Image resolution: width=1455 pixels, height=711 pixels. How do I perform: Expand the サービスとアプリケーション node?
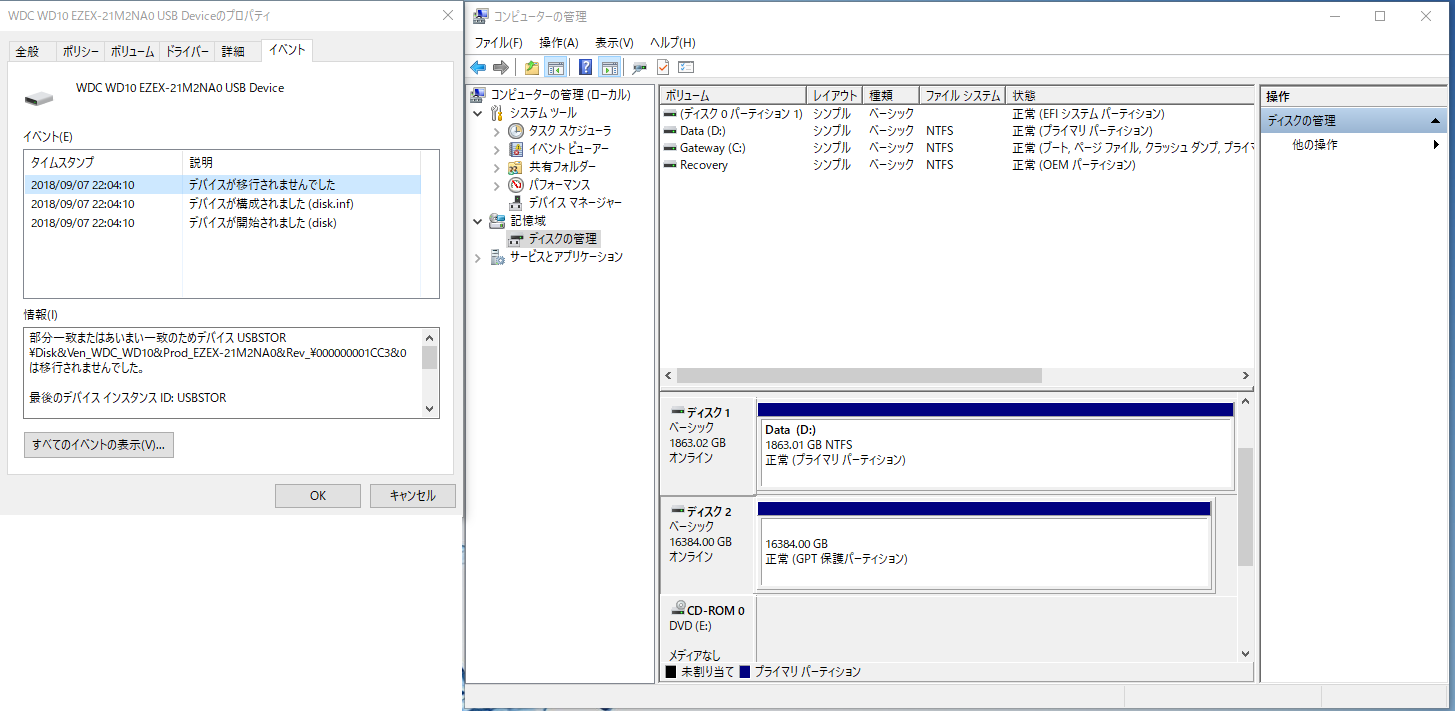[x=478, y=257]
